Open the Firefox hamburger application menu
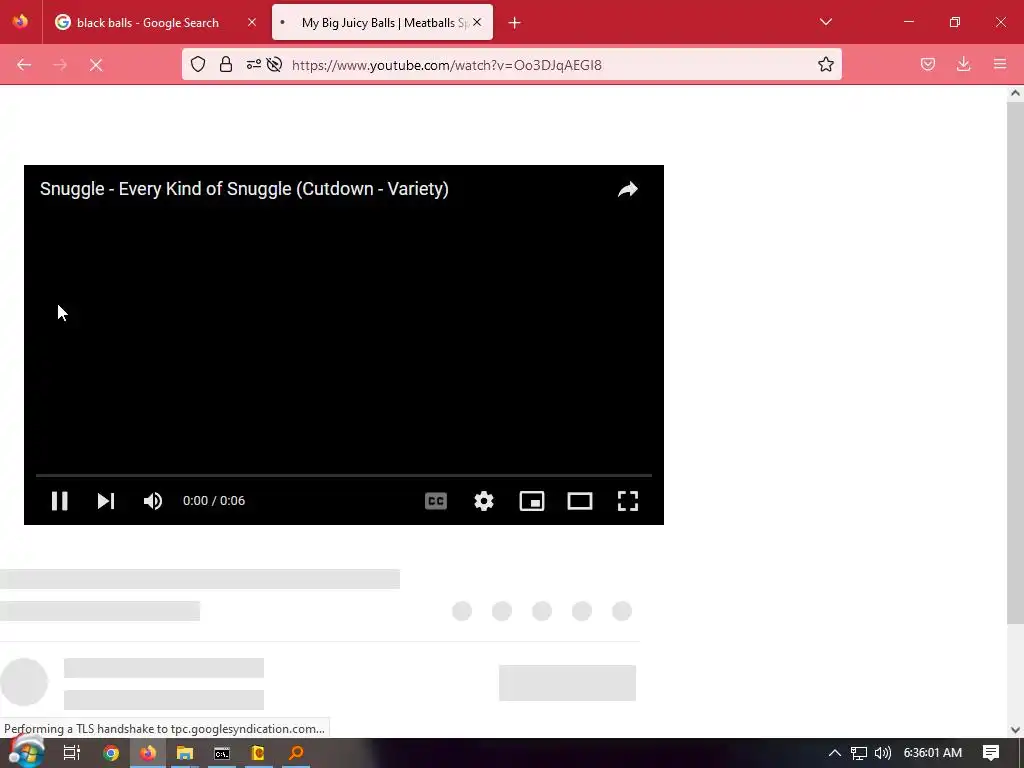1024x768 pixels. pyautogui.click(x=1000, y=65)
